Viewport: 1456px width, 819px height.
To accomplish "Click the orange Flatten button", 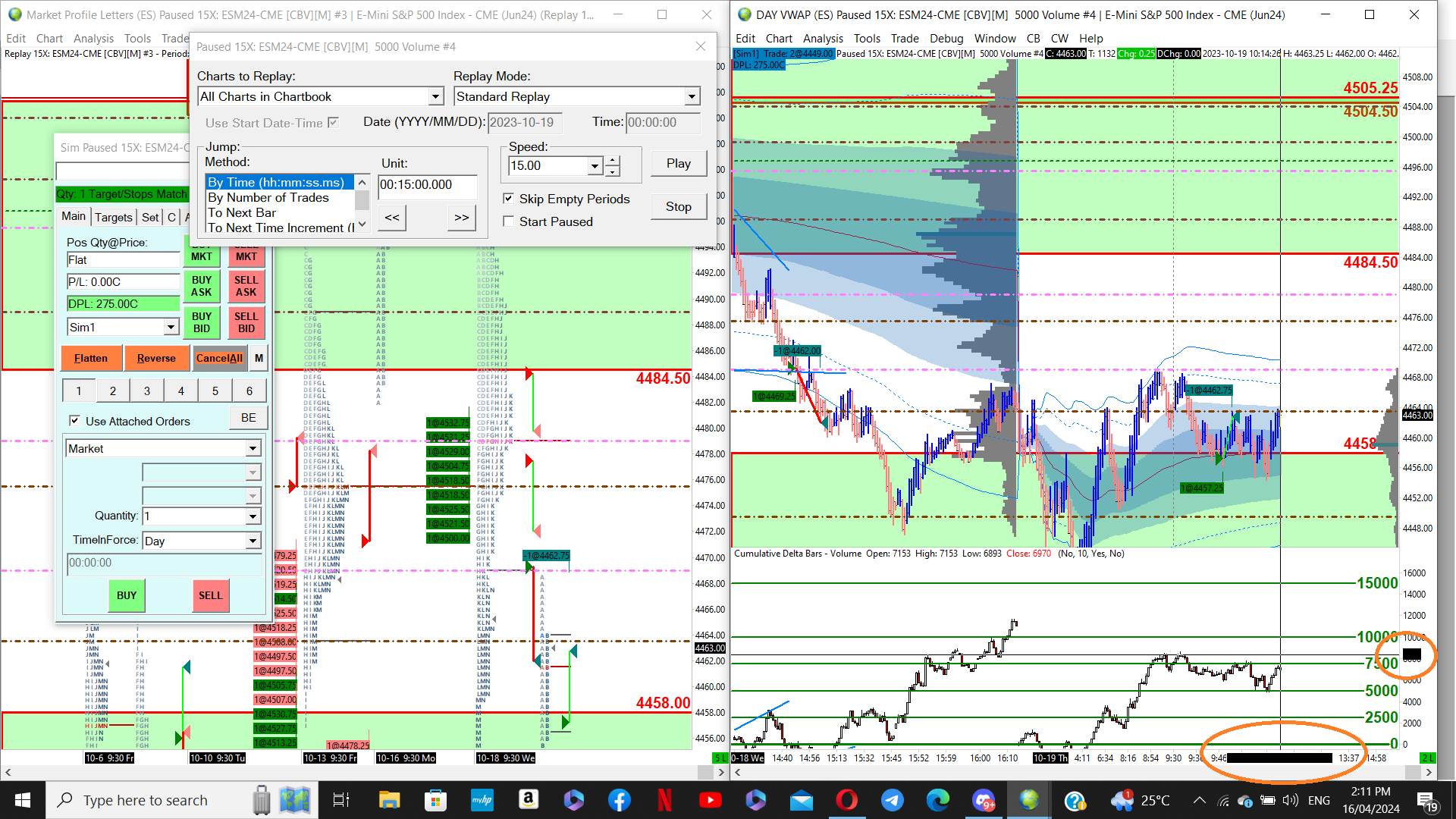I will point(91,358).
